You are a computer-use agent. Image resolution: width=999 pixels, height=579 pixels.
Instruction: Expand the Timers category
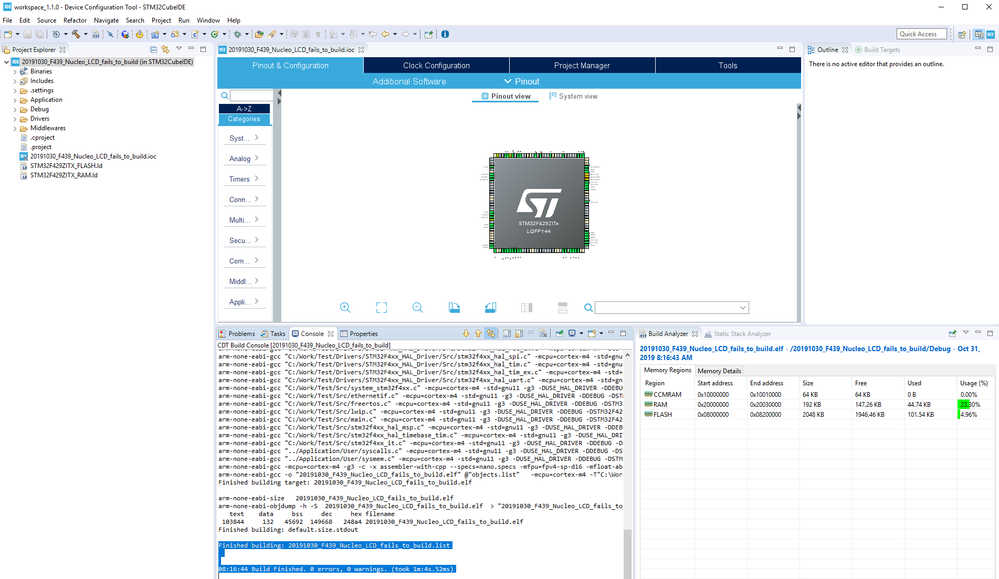[x=244, y=179]
